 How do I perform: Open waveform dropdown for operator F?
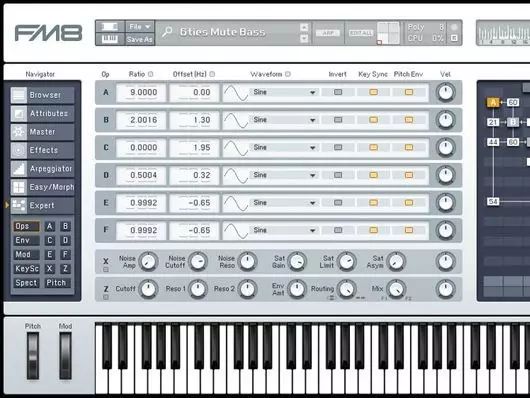pyautogui.click(x=284, y=230)
